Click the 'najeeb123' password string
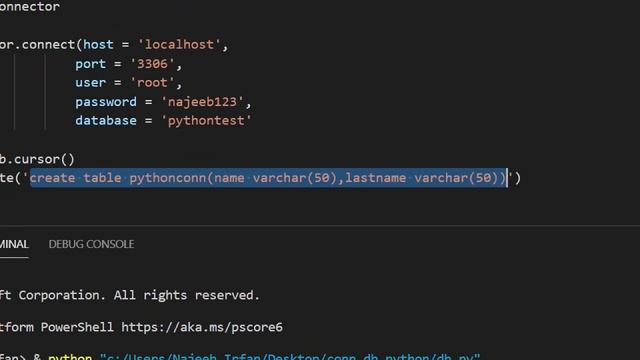The image size is (640, 360). pos(202,102)
